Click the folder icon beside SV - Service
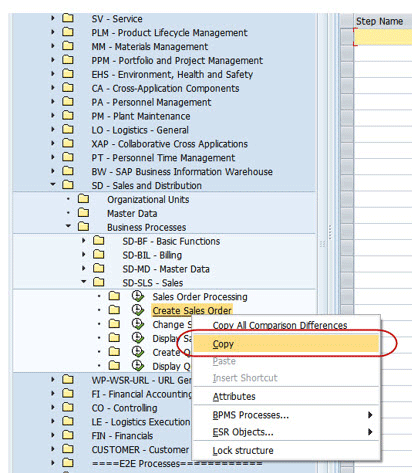Image resolution: width=412 pixels, height=473 pixels. click(68, 18)
